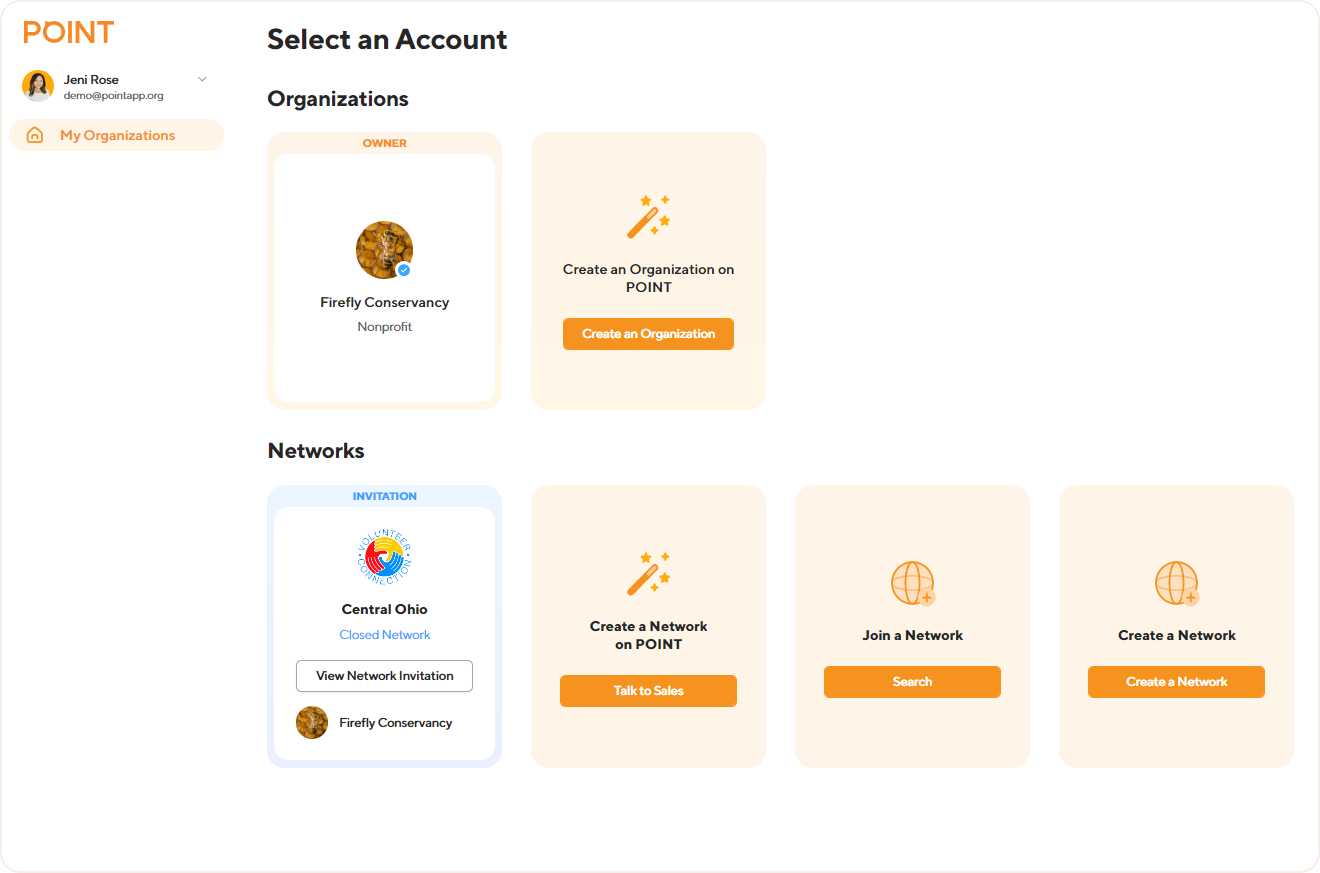This screenshot has width=1320, height=873.
Task: Open Create an Organization
Action: click(x=648, y=333)
